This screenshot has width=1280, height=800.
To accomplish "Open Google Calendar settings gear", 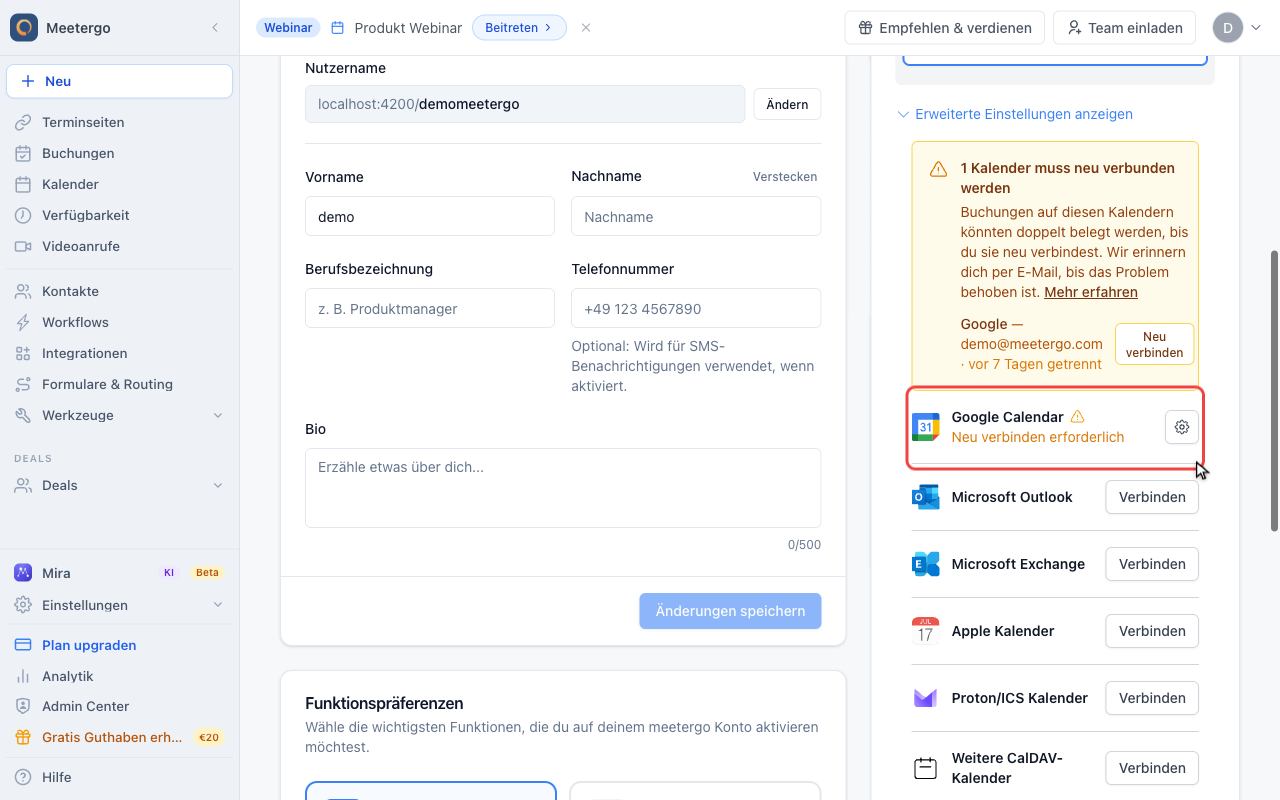I will (x=1182, y=427).
